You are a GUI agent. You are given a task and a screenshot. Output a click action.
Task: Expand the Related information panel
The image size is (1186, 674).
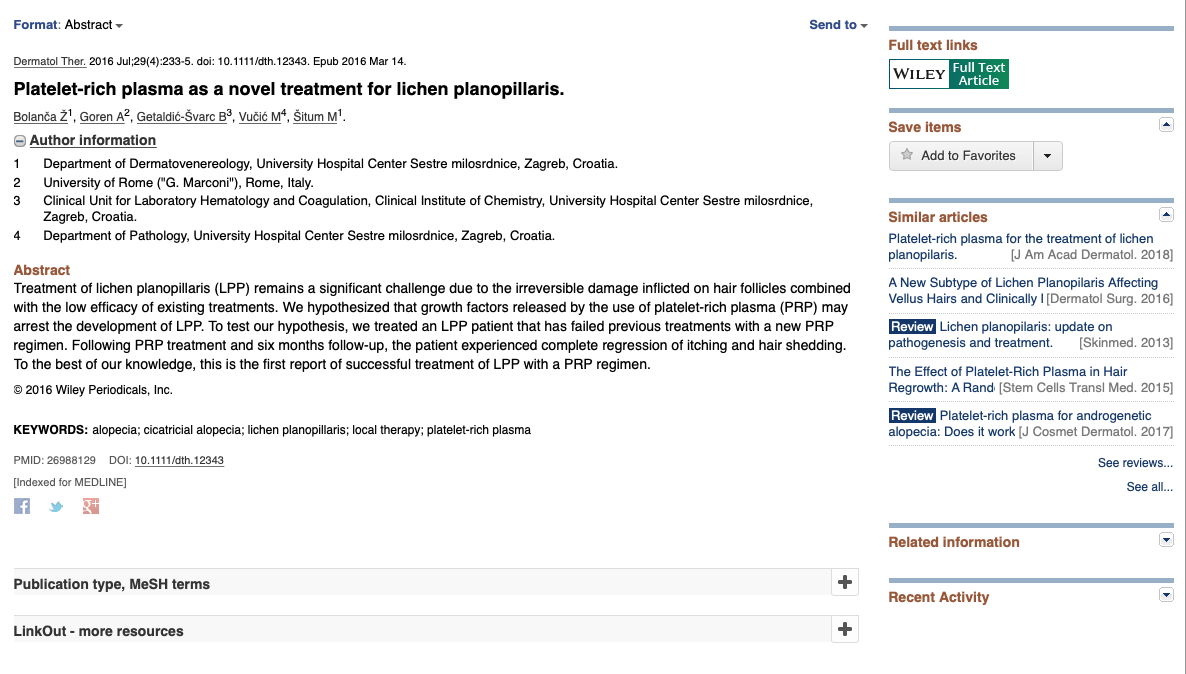pyautogui.click(x=1165, y=540)
